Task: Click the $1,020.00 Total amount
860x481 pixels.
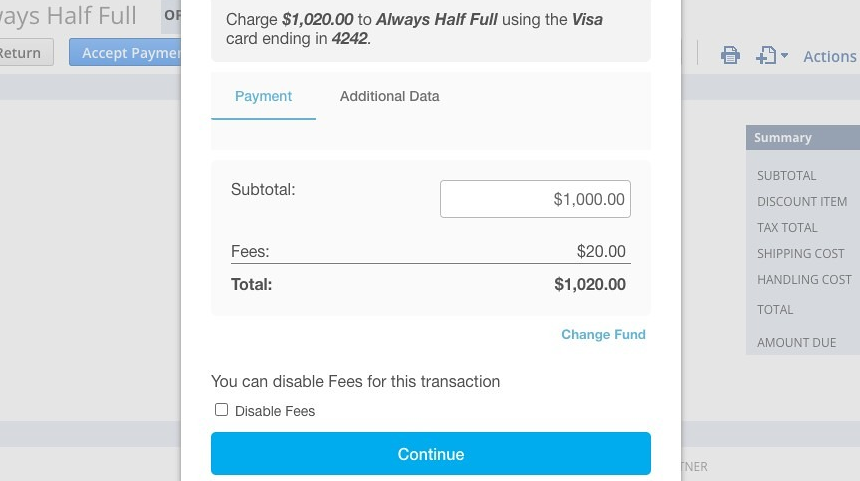Action: click(590, 285)
